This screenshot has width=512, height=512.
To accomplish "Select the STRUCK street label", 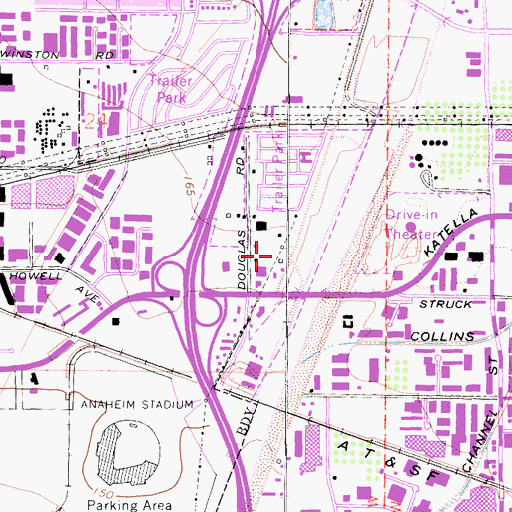I will 445,304.
